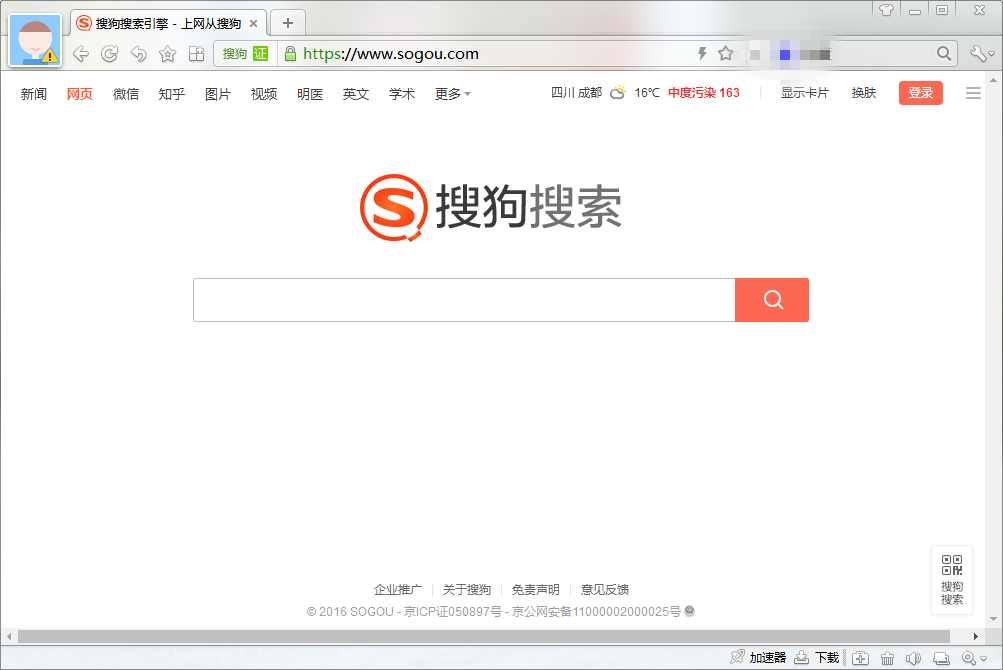Click the undo closed tab icon
Image resolution: width=1003 pixels, height=670 pixels.
pyautogui.click(x=138, y=54)
